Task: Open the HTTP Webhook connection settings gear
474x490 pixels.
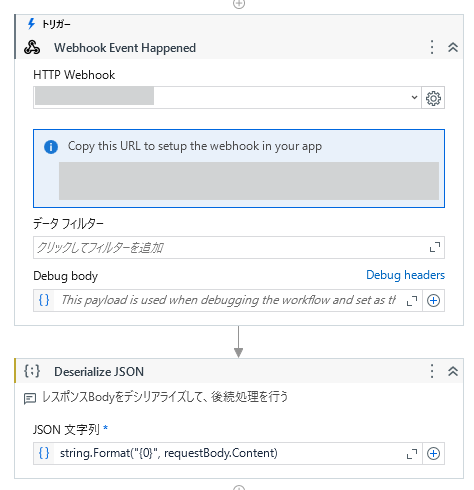Action: 433,98
